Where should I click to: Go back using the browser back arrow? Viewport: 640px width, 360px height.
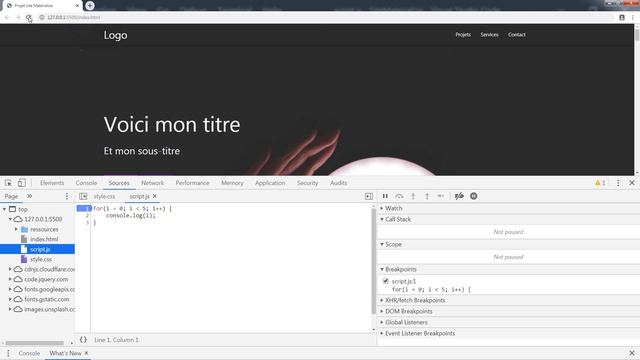pos(7,18)
